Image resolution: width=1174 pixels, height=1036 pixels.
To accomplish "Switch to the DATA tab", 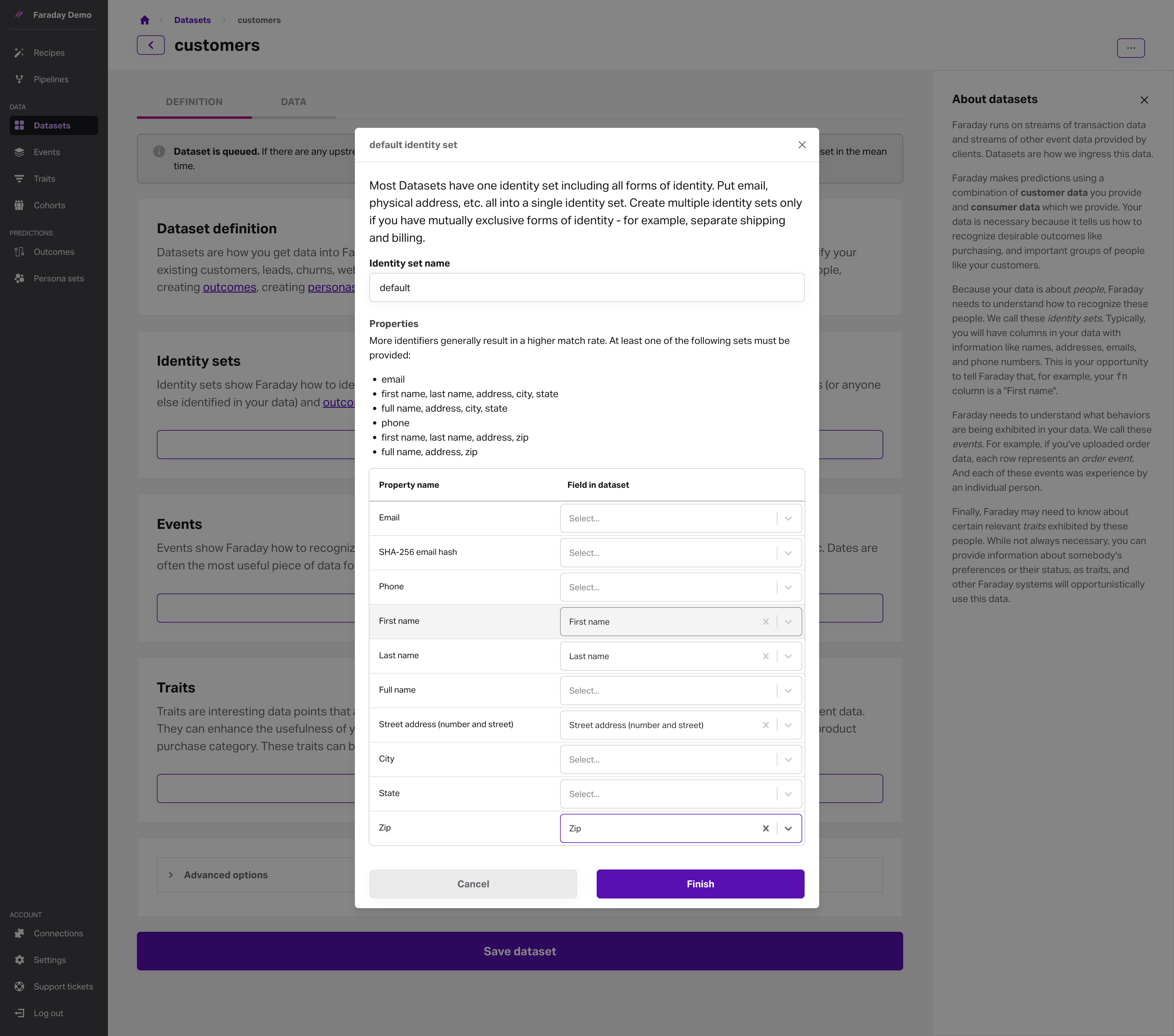I will coord(293,102).
